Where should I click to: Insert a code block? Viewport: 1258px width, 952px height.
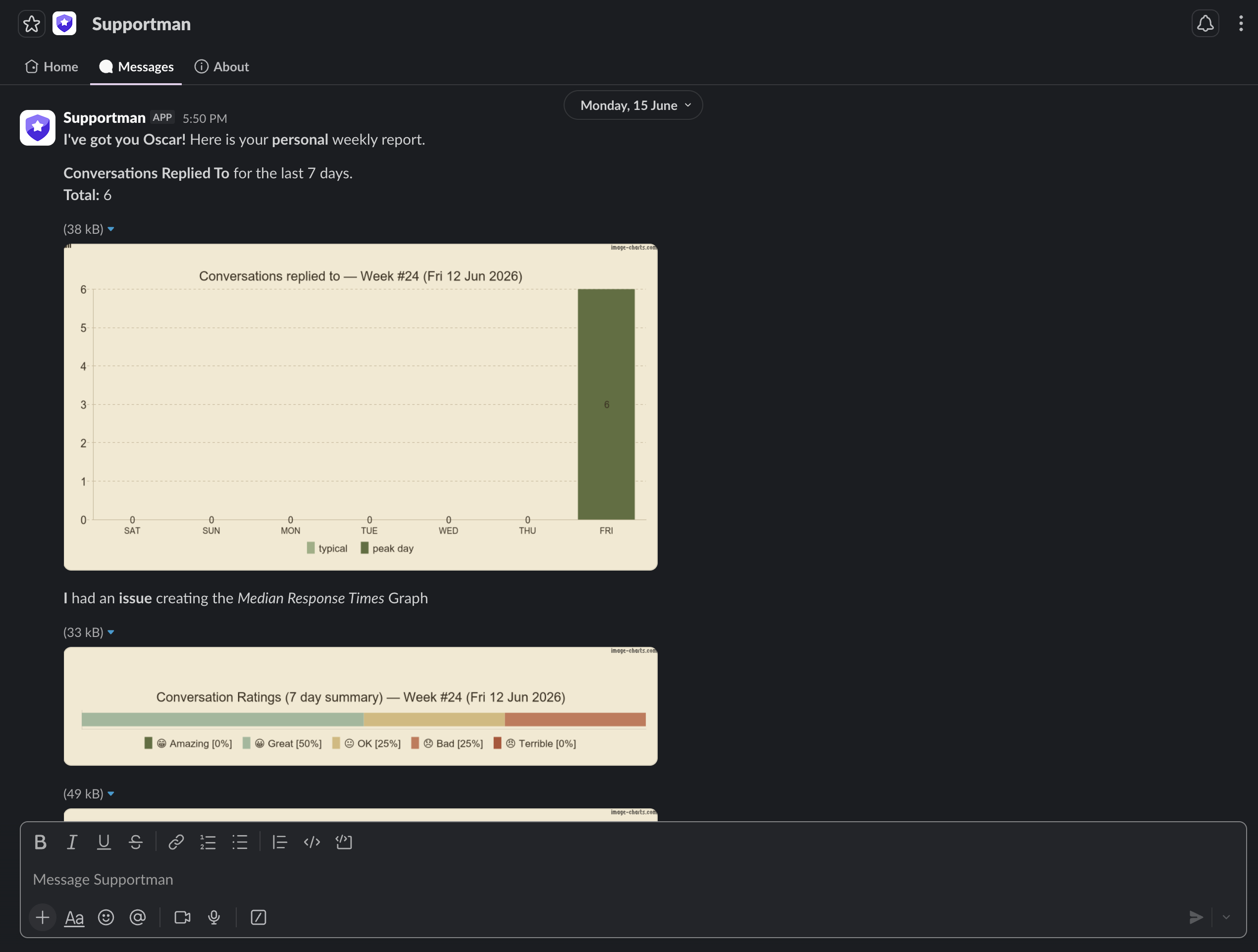tap(344, 842)
